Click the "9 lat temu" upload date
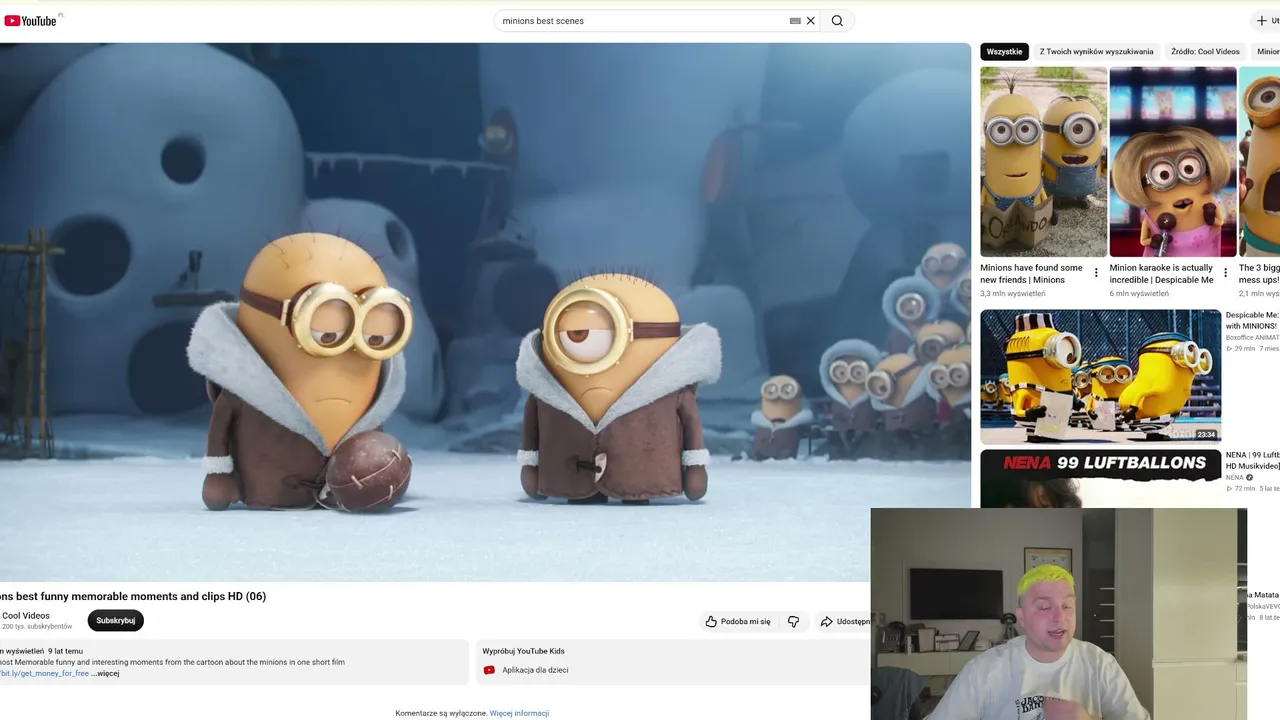Image resolution: width=1280 pixels, height=720 pixels. (x=65, y=651)
